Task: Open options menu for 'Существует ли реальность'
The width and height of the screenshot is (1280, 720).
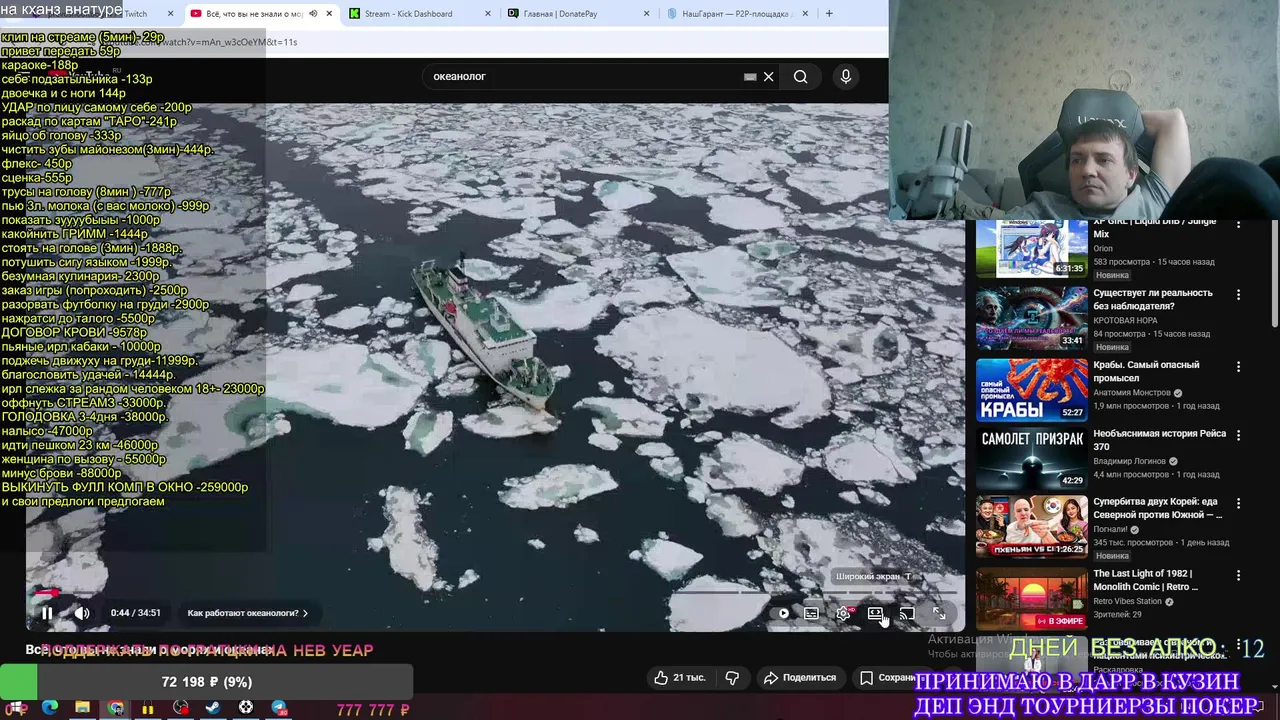Action: [x=1238, y=295]
